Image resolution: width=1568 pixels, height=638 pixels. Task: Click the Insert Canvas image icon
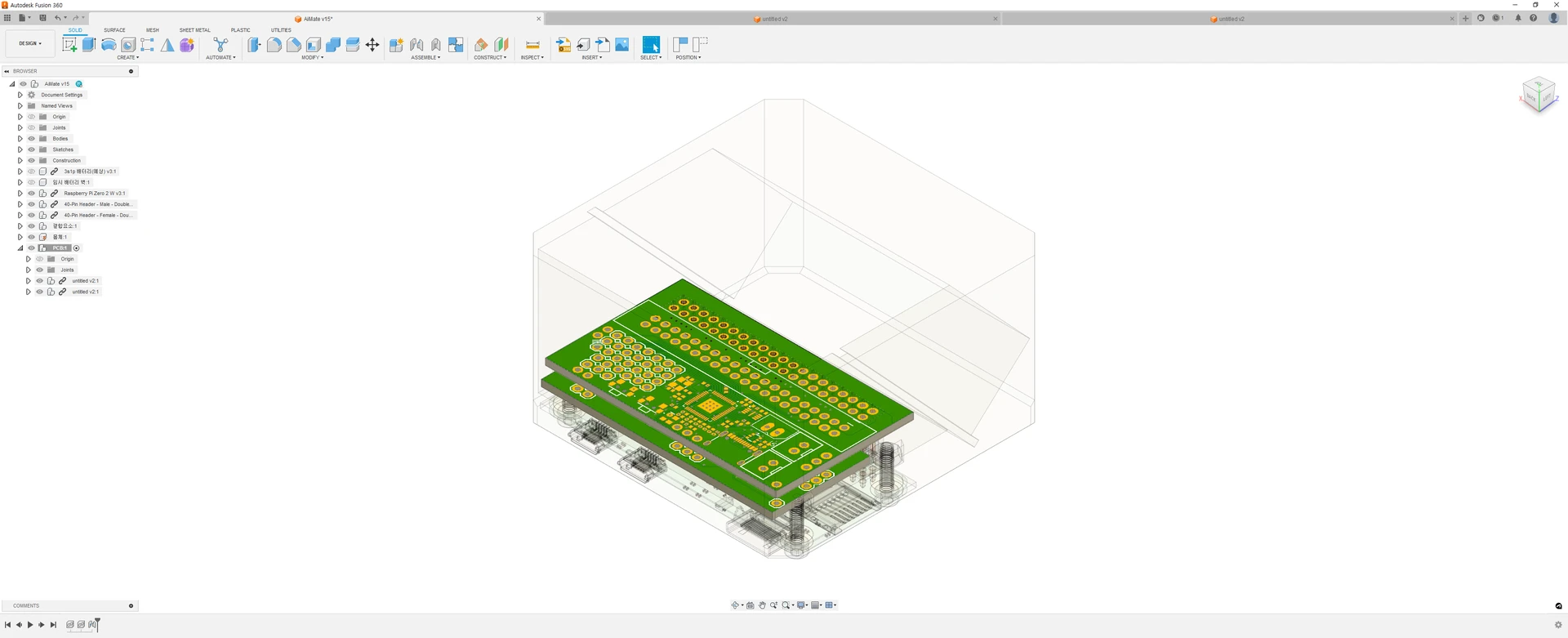[x=622, y=45]
